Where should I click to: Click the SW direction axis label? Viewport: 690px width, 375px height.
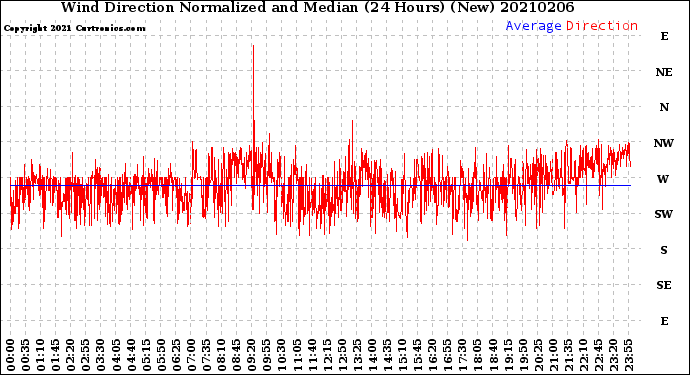pyautogui.click(x=664, y=214)
